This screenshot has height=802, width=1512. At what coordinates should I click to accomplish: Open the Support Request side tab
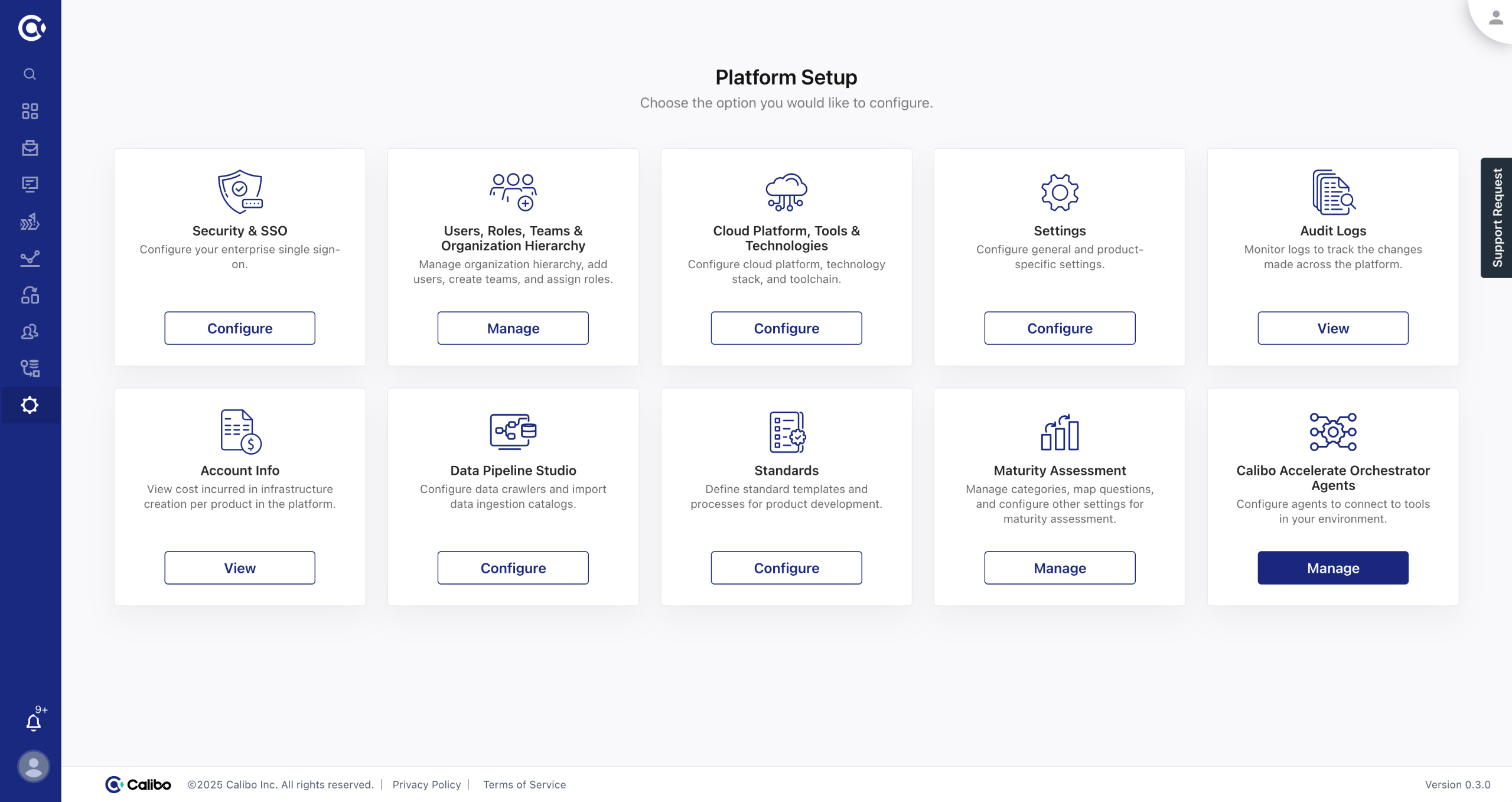[x=1497, y=217]
